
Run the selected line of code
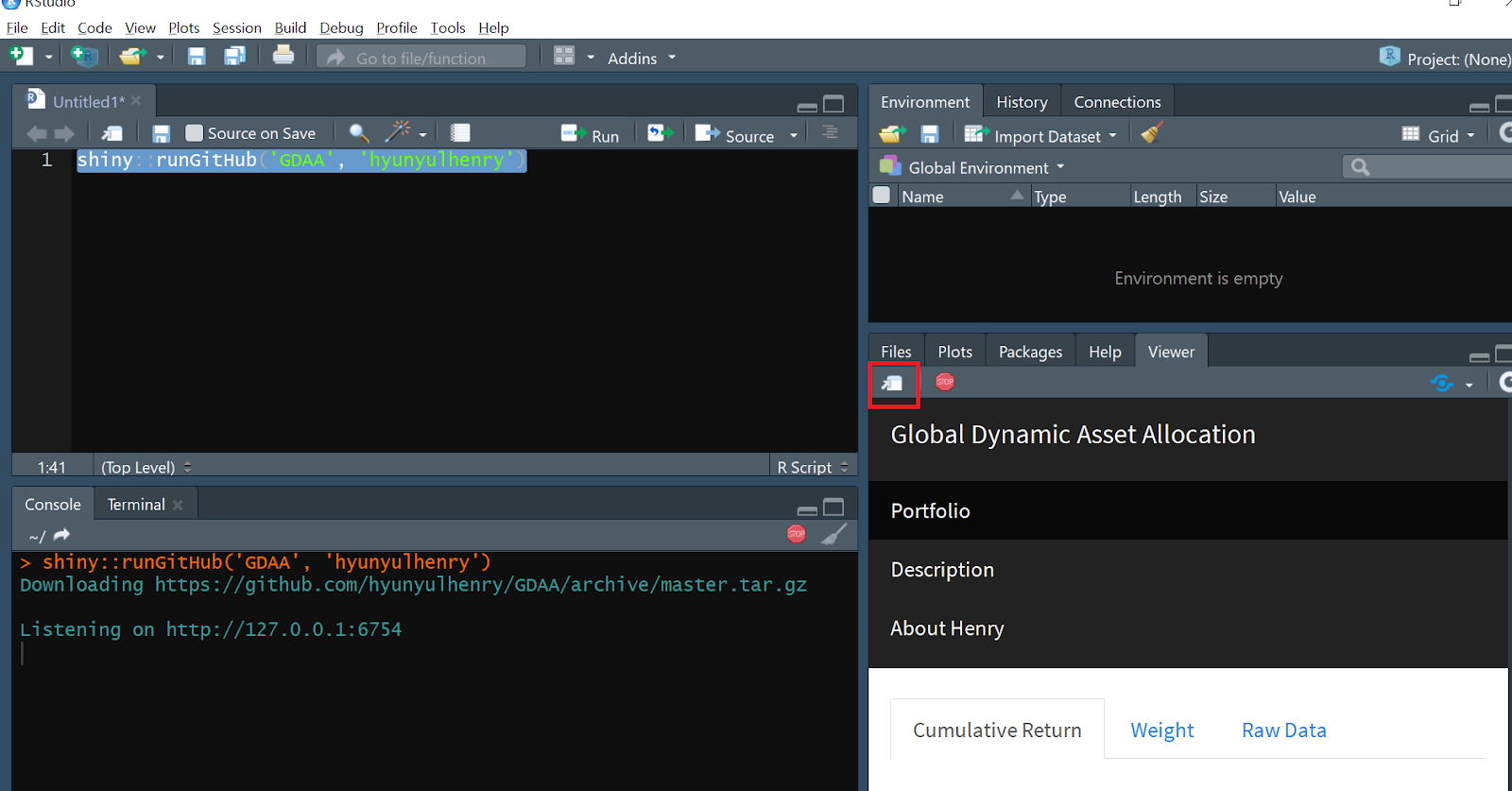(590, 135)
